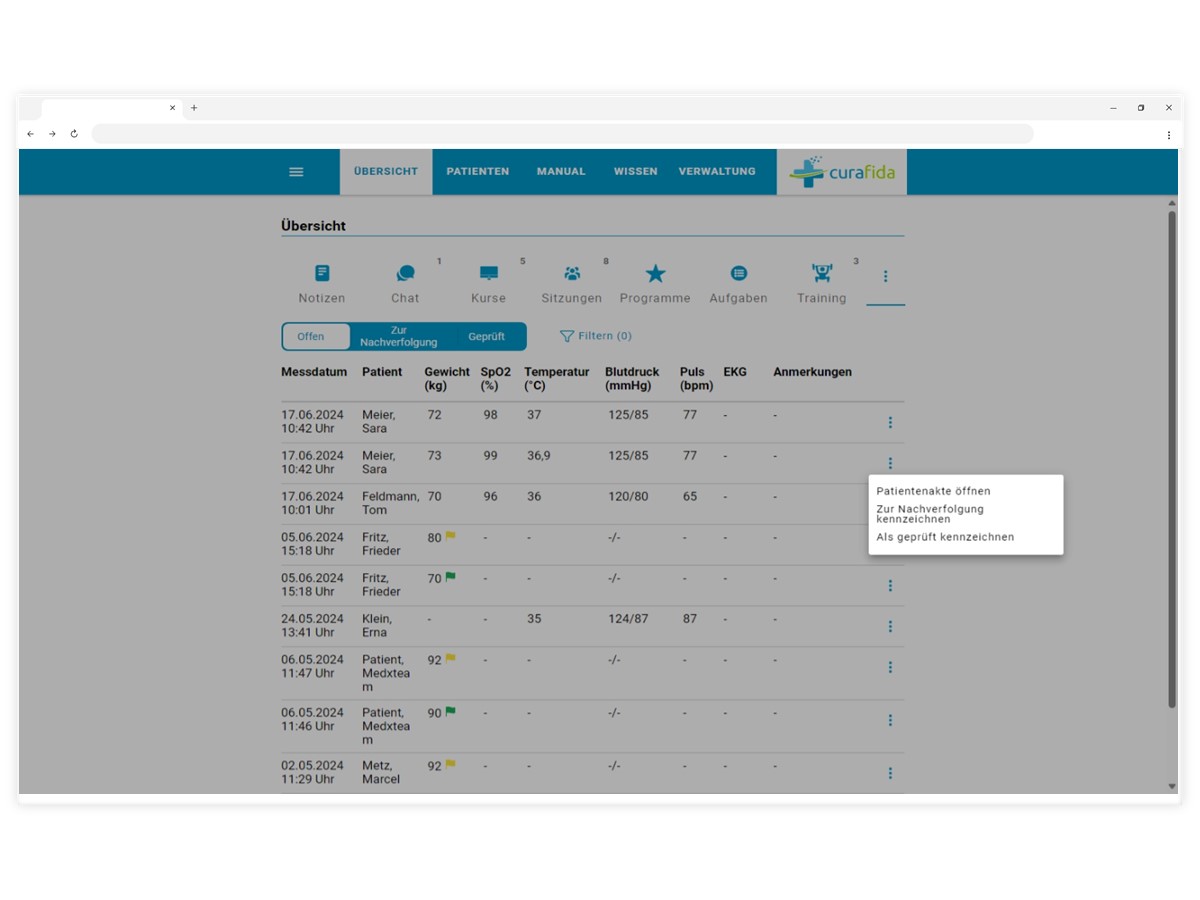Click blood pressure value 120/80
Screen dimensions: 1200x900
tap(628, 496)
